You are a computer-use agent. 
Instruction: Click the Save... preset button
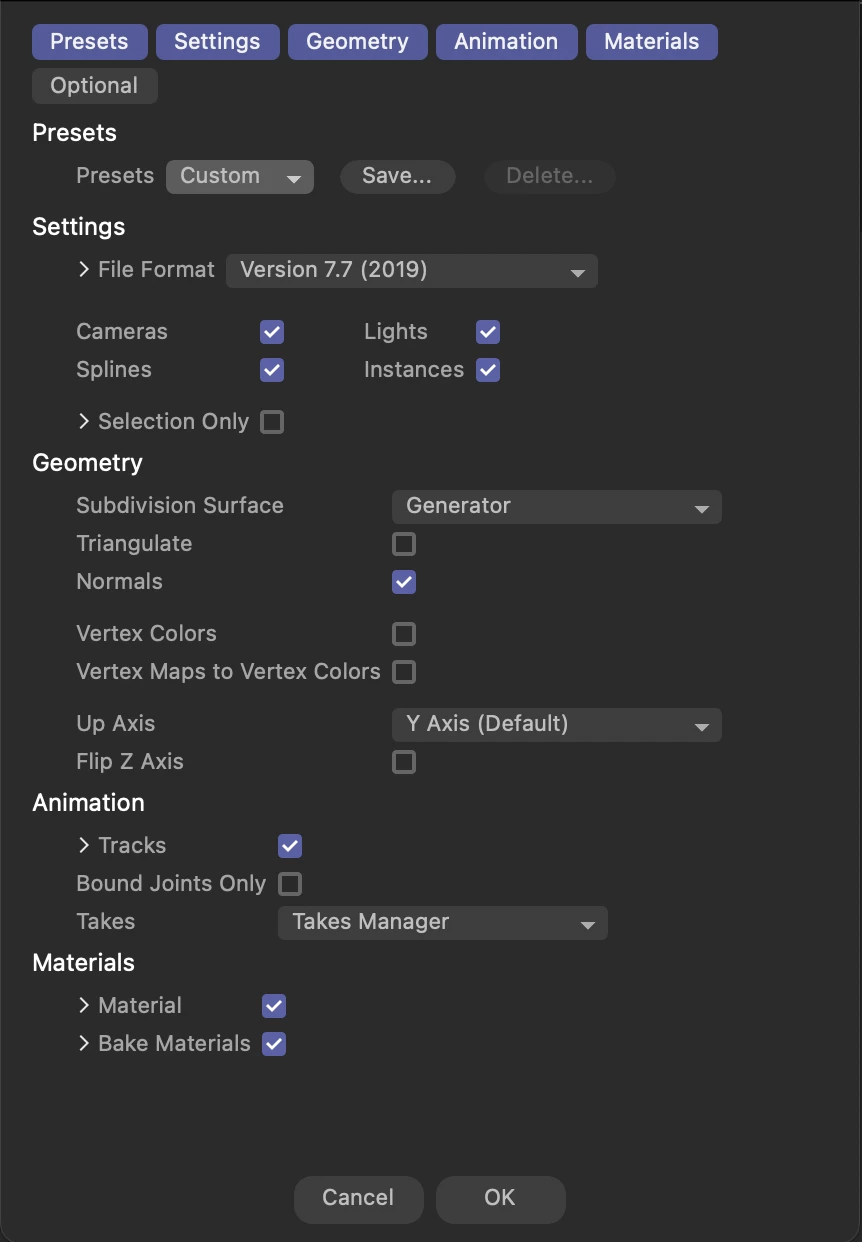397,177
